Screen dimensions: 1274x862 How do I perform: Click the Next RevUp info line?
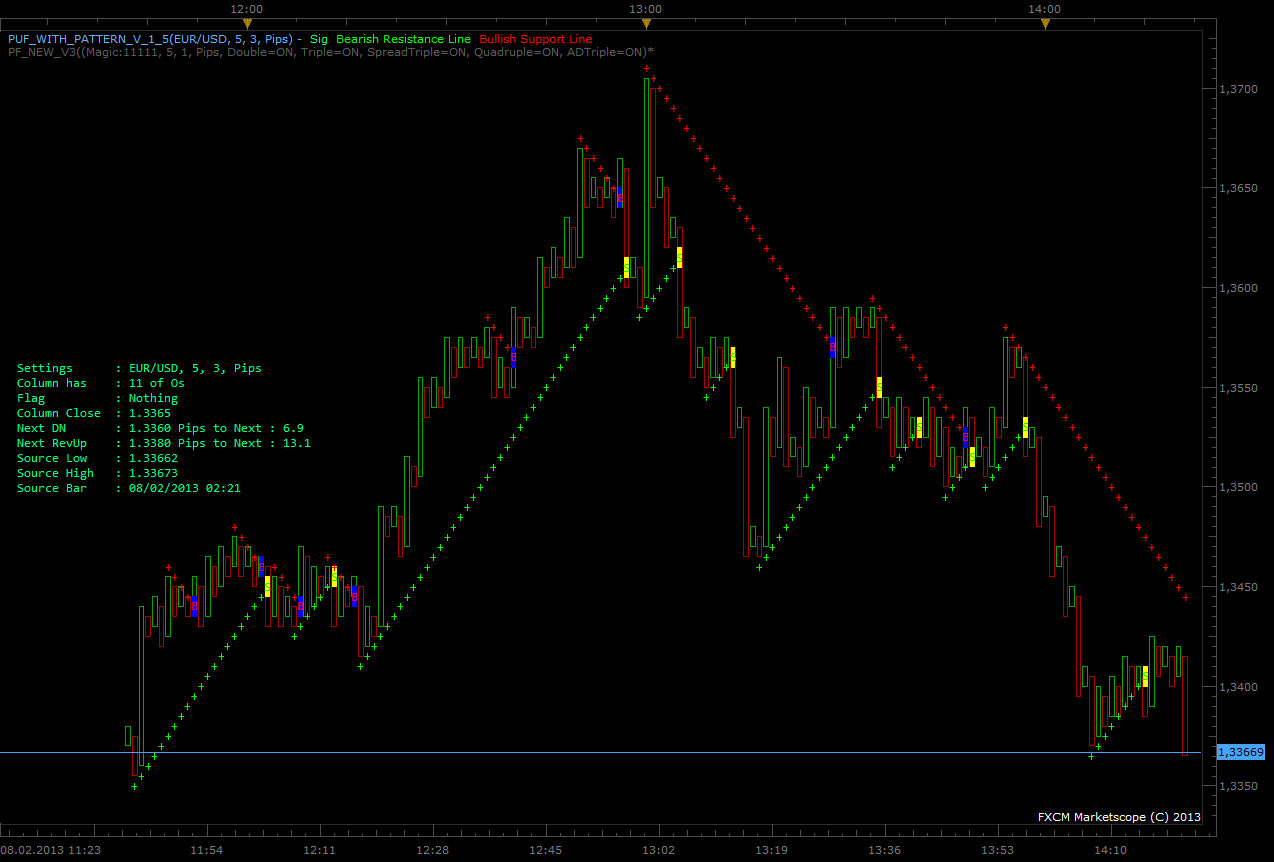(164, 443)
